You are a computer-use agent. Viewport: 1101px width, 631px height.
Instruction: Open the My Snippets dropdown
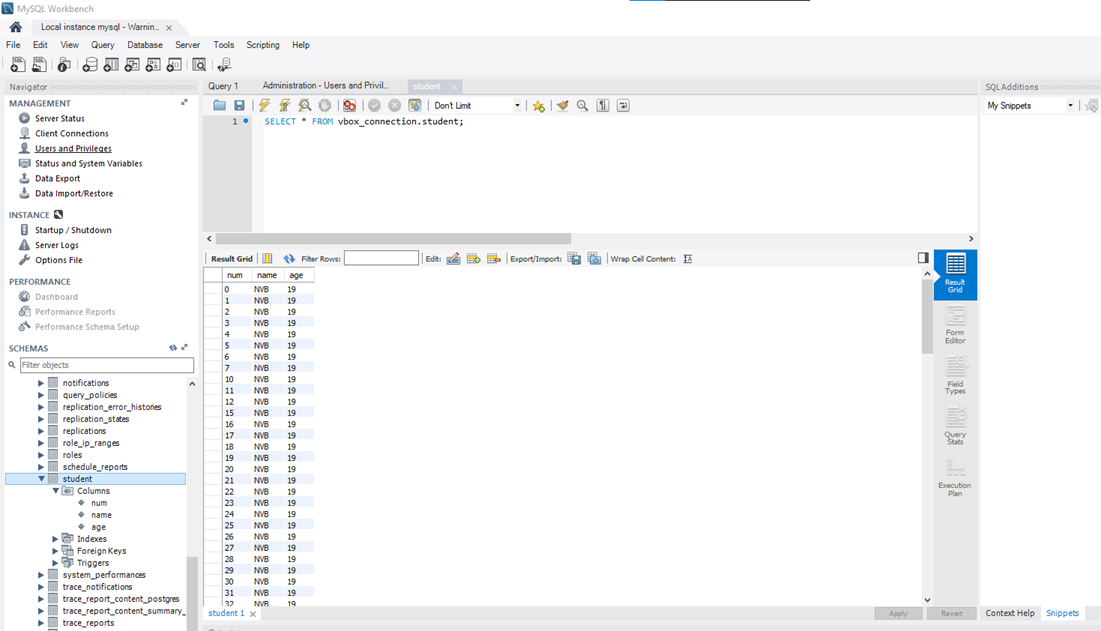(1029, 105)
